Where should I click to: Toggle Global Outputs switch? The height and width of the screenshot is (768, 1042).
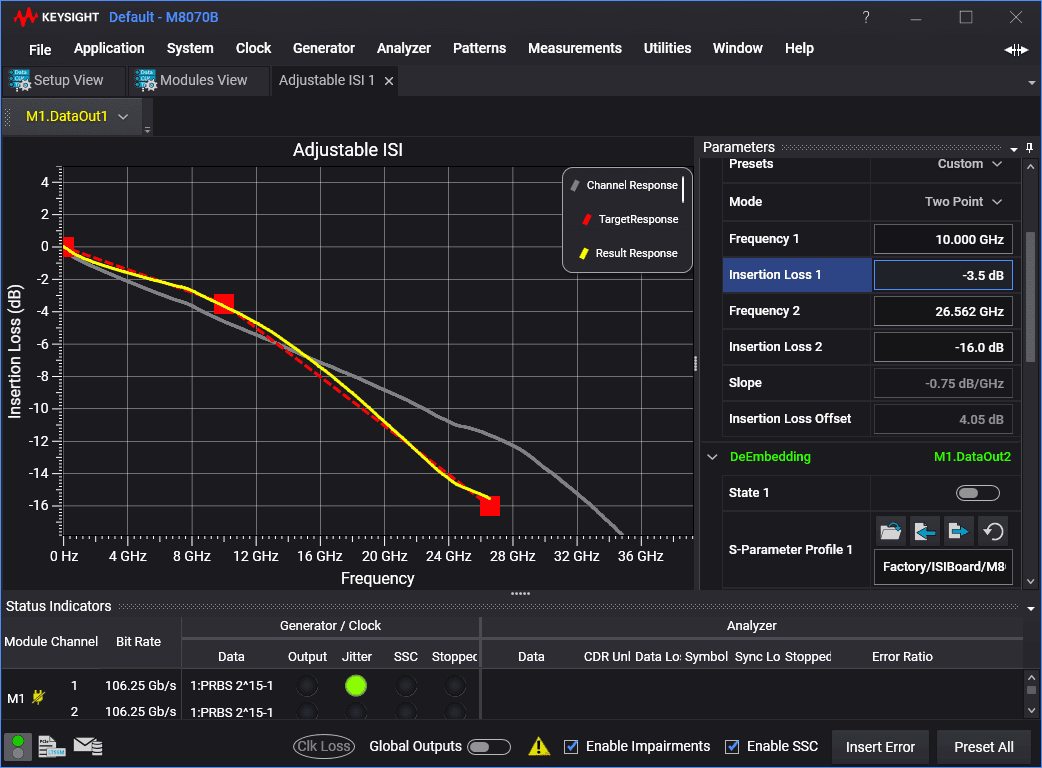click(x=489, y=746)
